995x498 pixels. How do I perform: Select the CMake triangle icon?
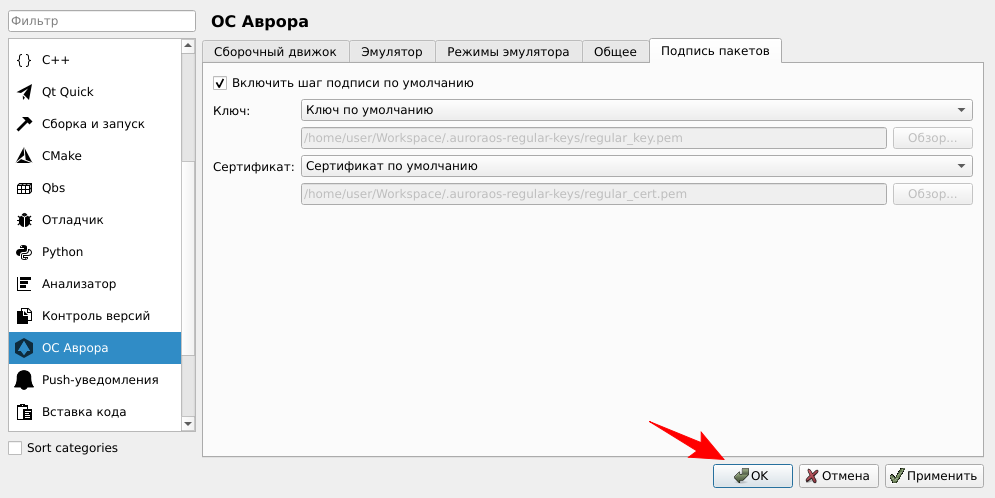(x=24, y=156)
